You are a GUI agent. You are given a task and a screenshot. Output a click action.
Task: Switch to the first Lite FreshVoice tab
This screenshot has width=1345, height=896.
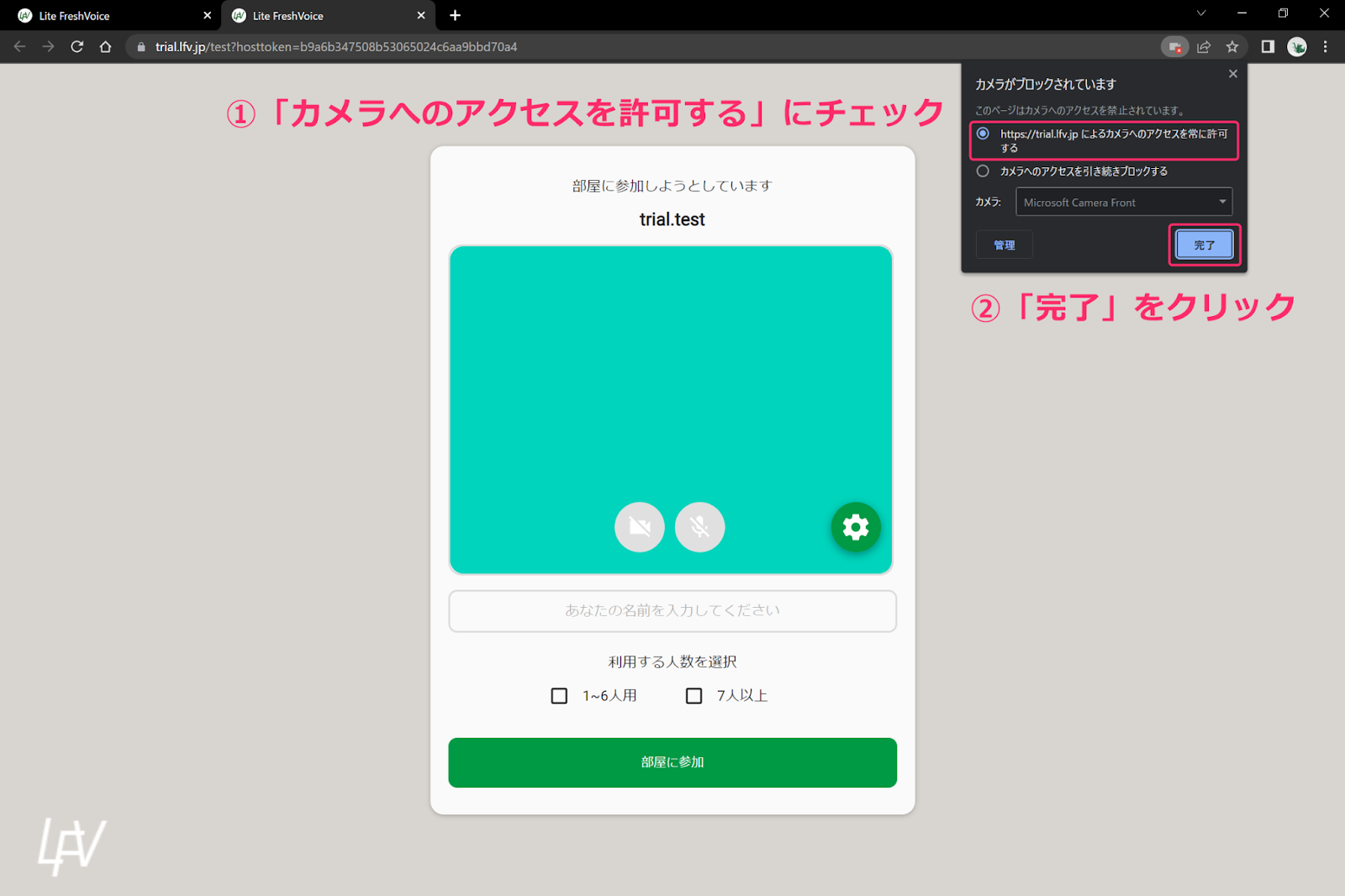click(x=110, y=15)
